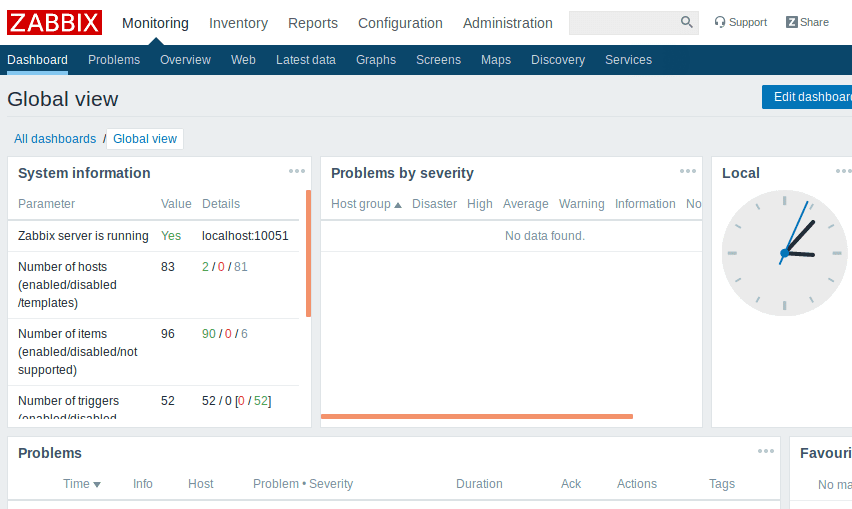Open Problems by severity widget menu dots

(x=688, y=171)
